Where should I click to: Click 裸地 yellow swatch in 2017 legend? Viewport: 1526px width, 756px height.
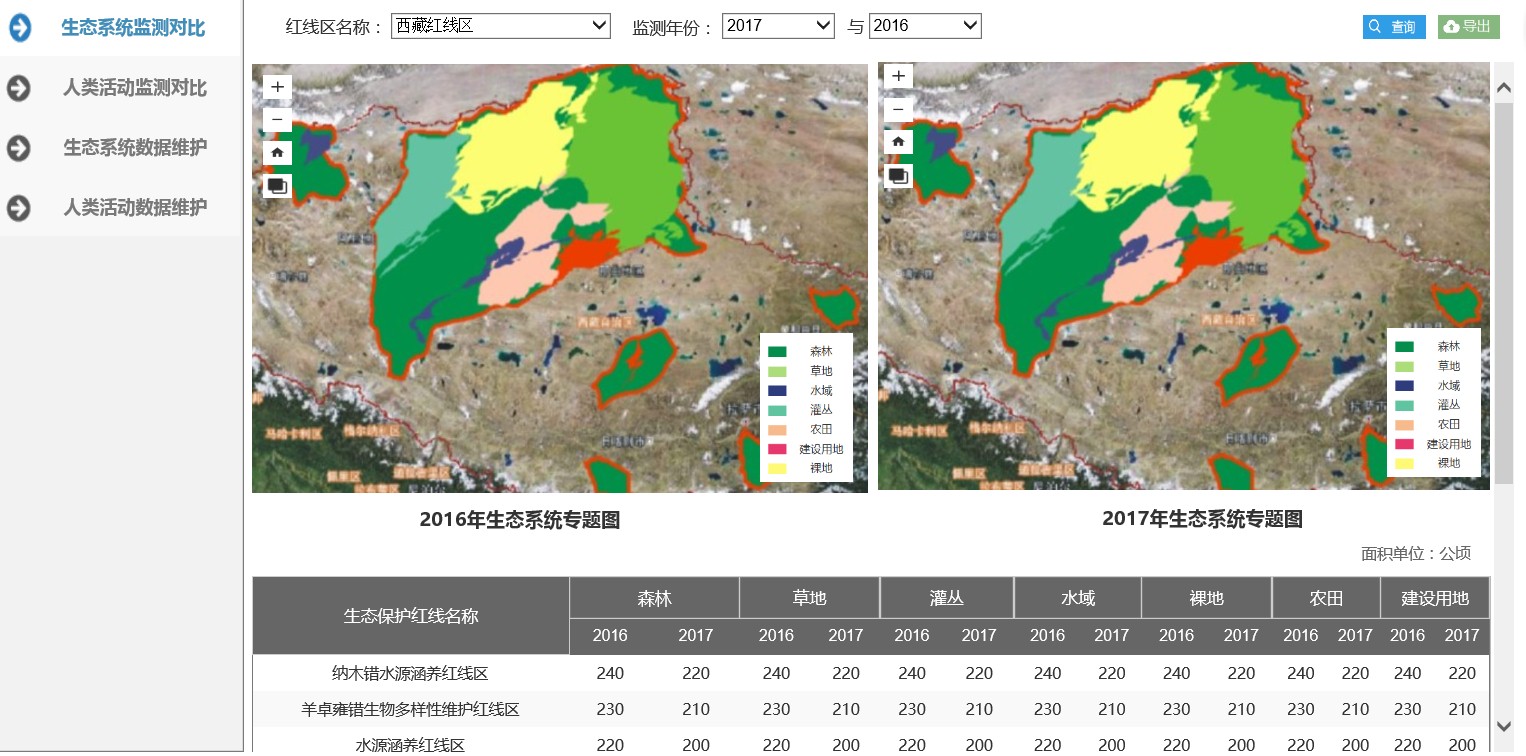point(1404,464)
